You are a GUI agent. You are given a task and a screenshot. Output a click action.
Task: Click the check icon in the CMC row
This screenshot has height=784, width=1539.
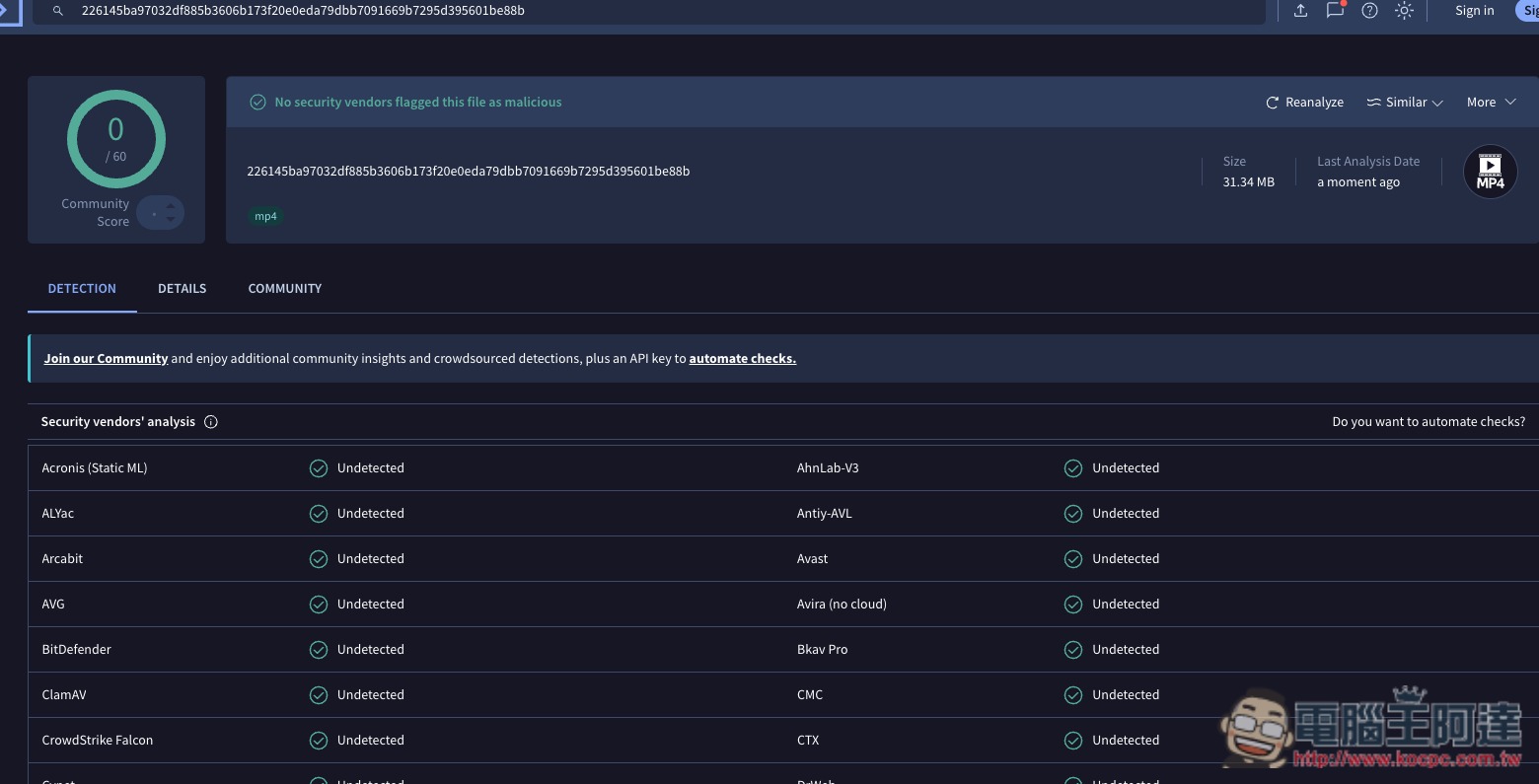[1073, 695]
